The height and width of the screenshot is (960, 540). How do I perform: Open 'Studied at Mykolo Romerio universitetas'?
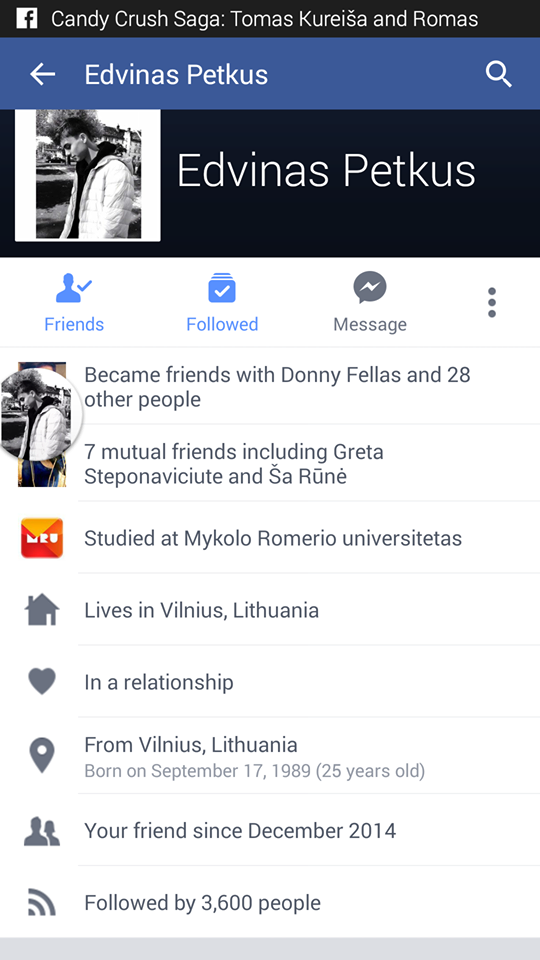pyautogui.click(x=270, y=538)
